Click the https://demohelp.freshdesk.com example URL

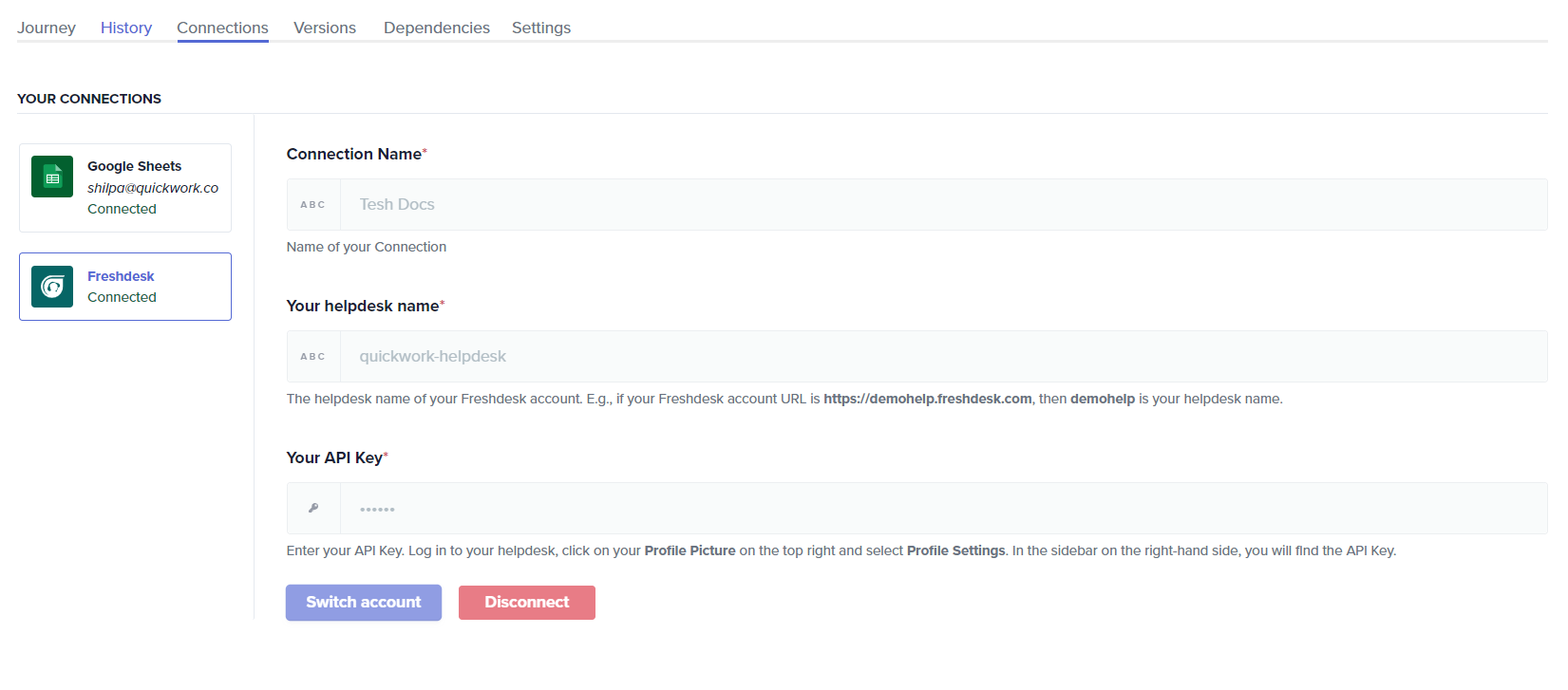coord(928,399)
